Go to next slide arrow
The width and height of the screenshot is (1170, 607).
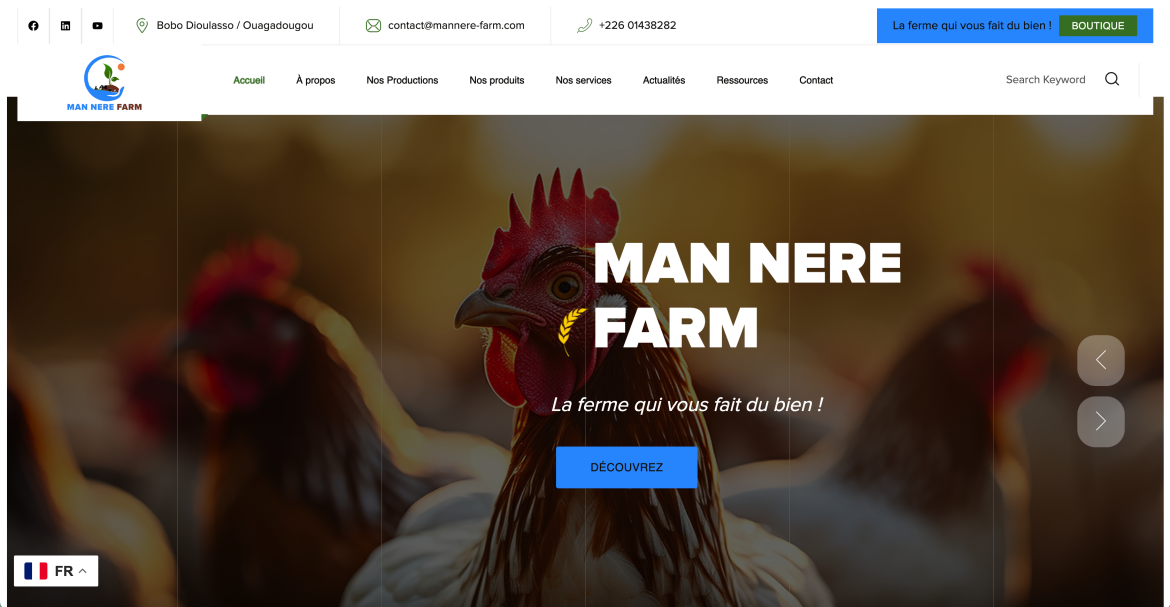1101,422
